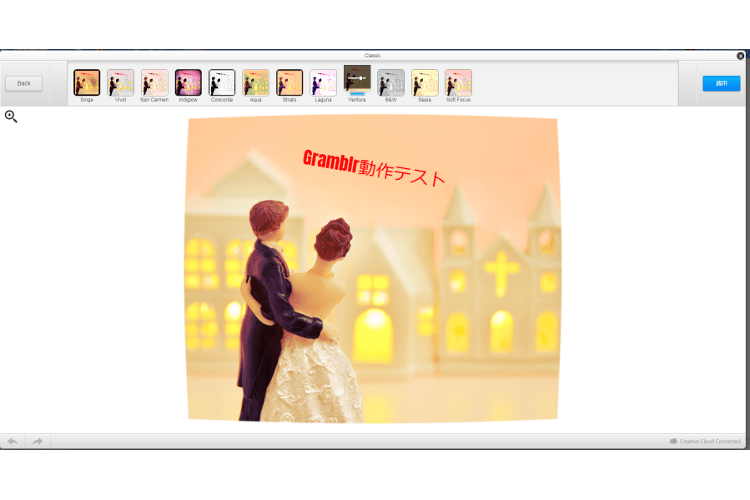The width and height of the screenshot is (750, 500).
Task: Choose the Laguna filter
Action: click(x=323, y=82)
